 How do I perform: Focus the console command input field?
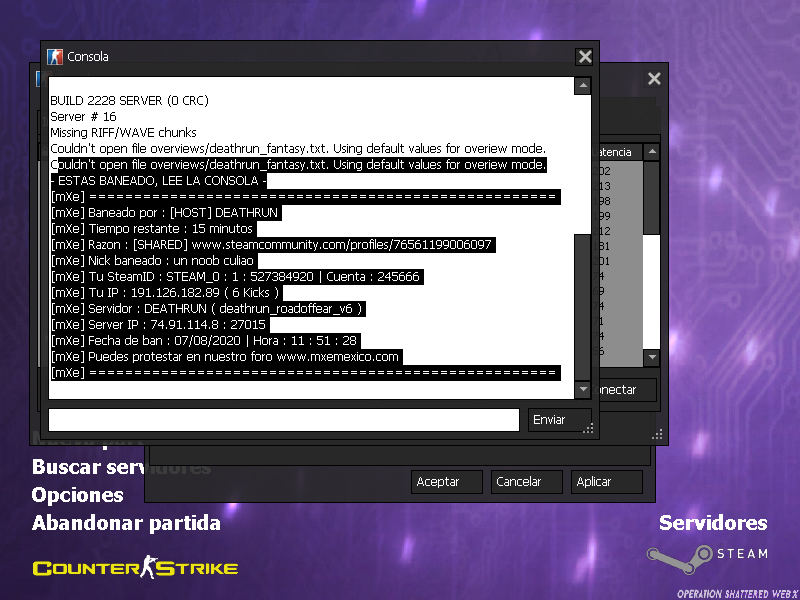tap(284, 420)
